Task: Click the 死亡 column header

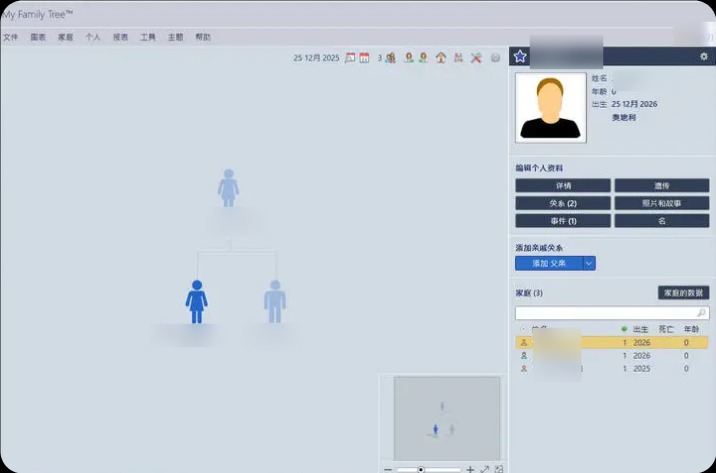Action: pyautogui.click(x=666, y=329)
